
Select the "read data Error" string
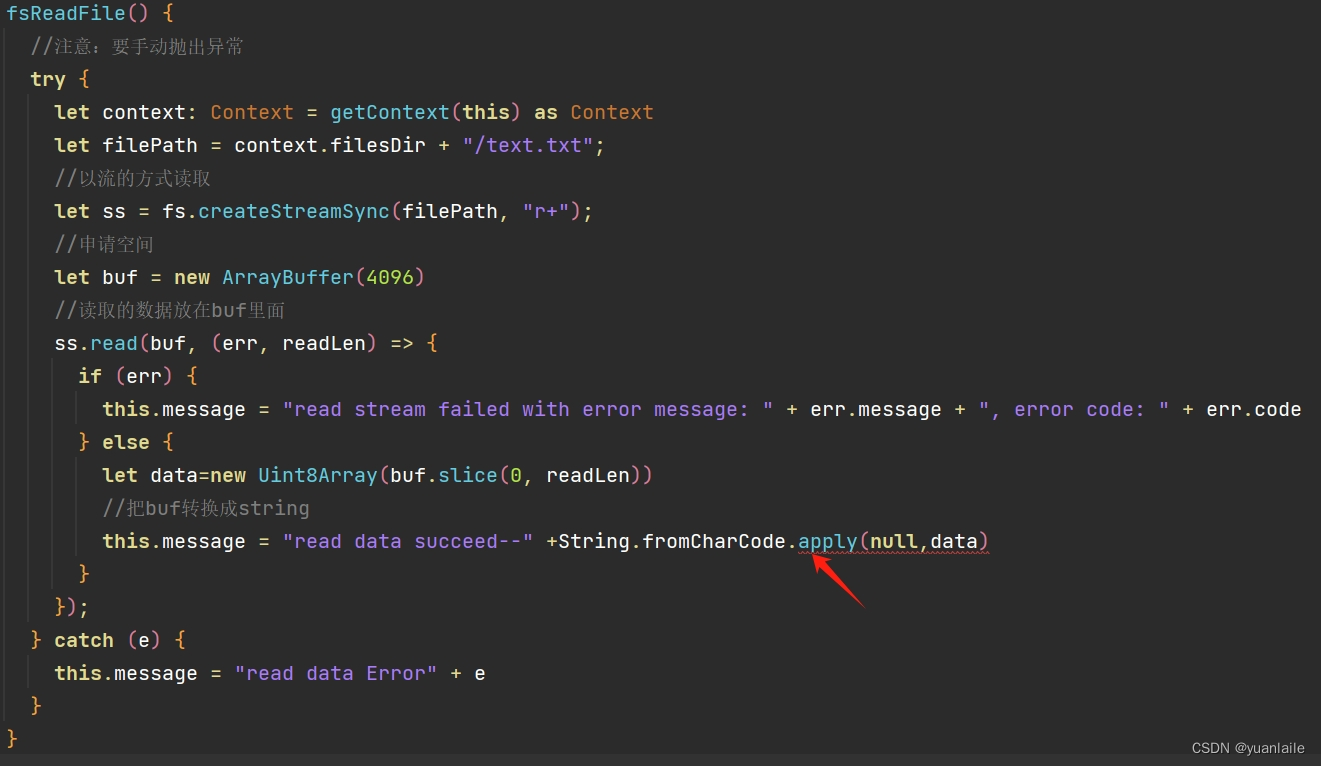(x=335, y=673)
